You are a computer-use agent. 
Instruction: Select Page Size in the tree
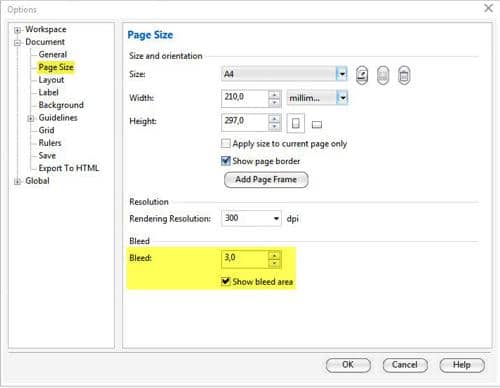pos(56,67)
